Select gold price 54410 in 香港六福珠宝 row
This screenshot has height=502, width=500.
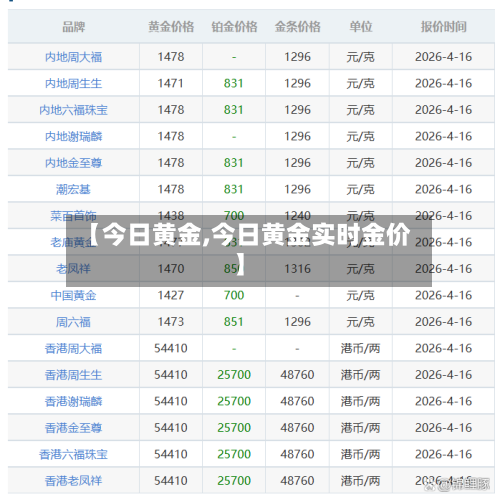pos(171,454)
